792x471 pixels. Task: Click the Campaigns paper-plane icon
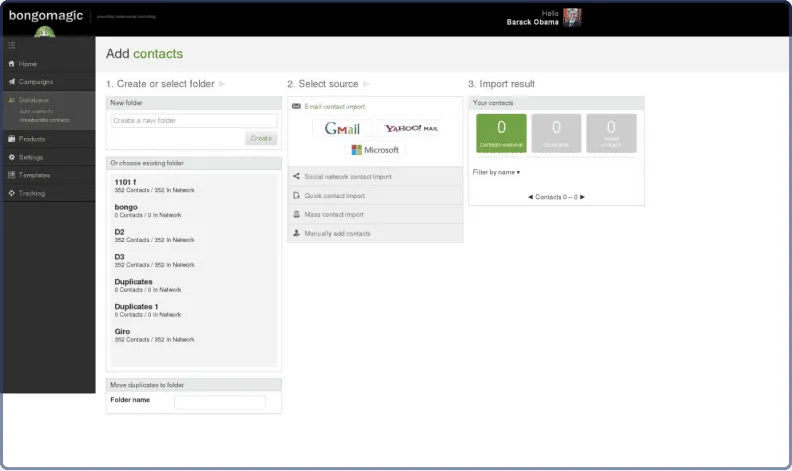click(12, 81)
